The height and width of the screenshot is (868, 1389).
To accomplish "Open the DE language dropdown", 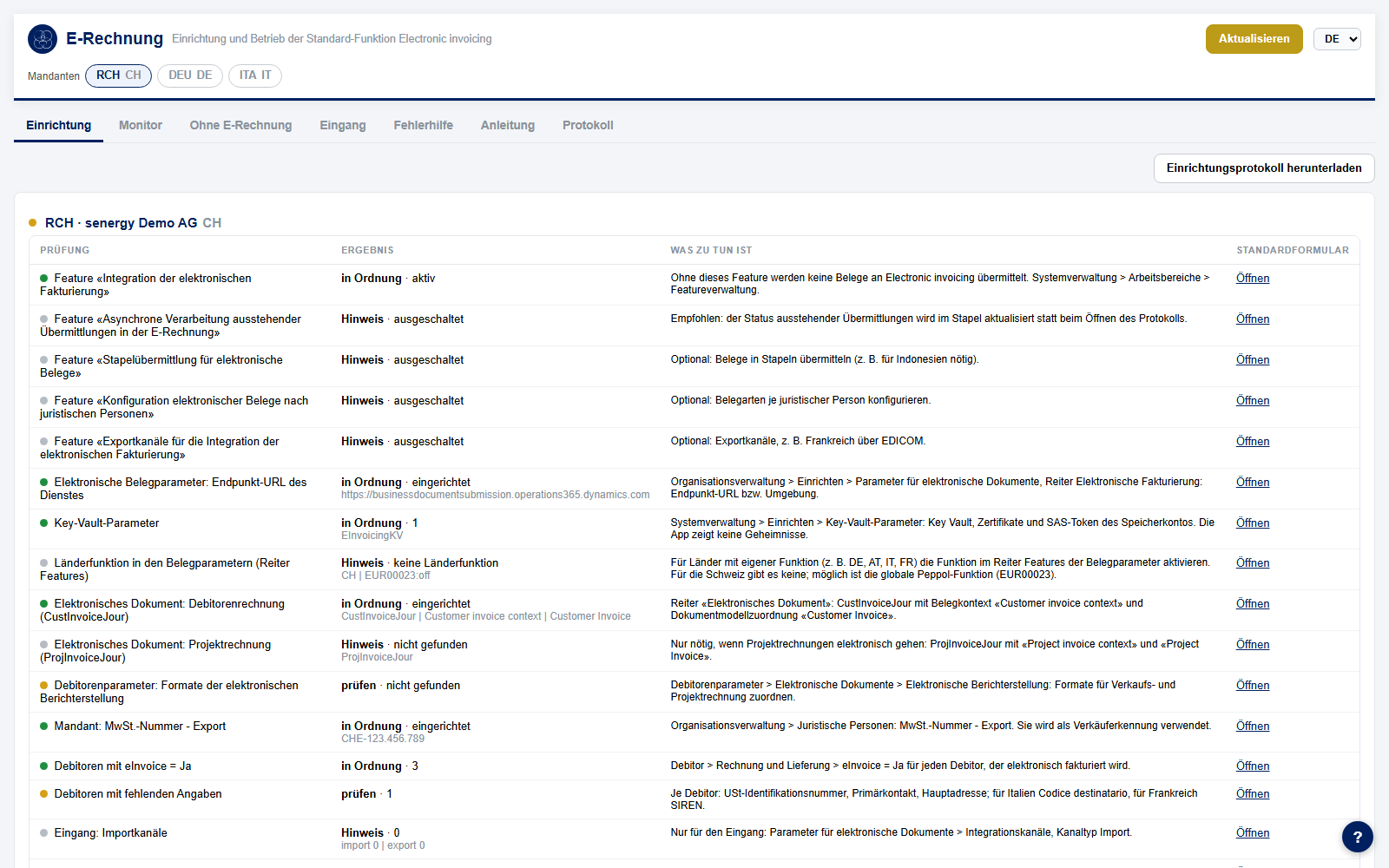I will pyautogui.click(x=1337, y=39).
